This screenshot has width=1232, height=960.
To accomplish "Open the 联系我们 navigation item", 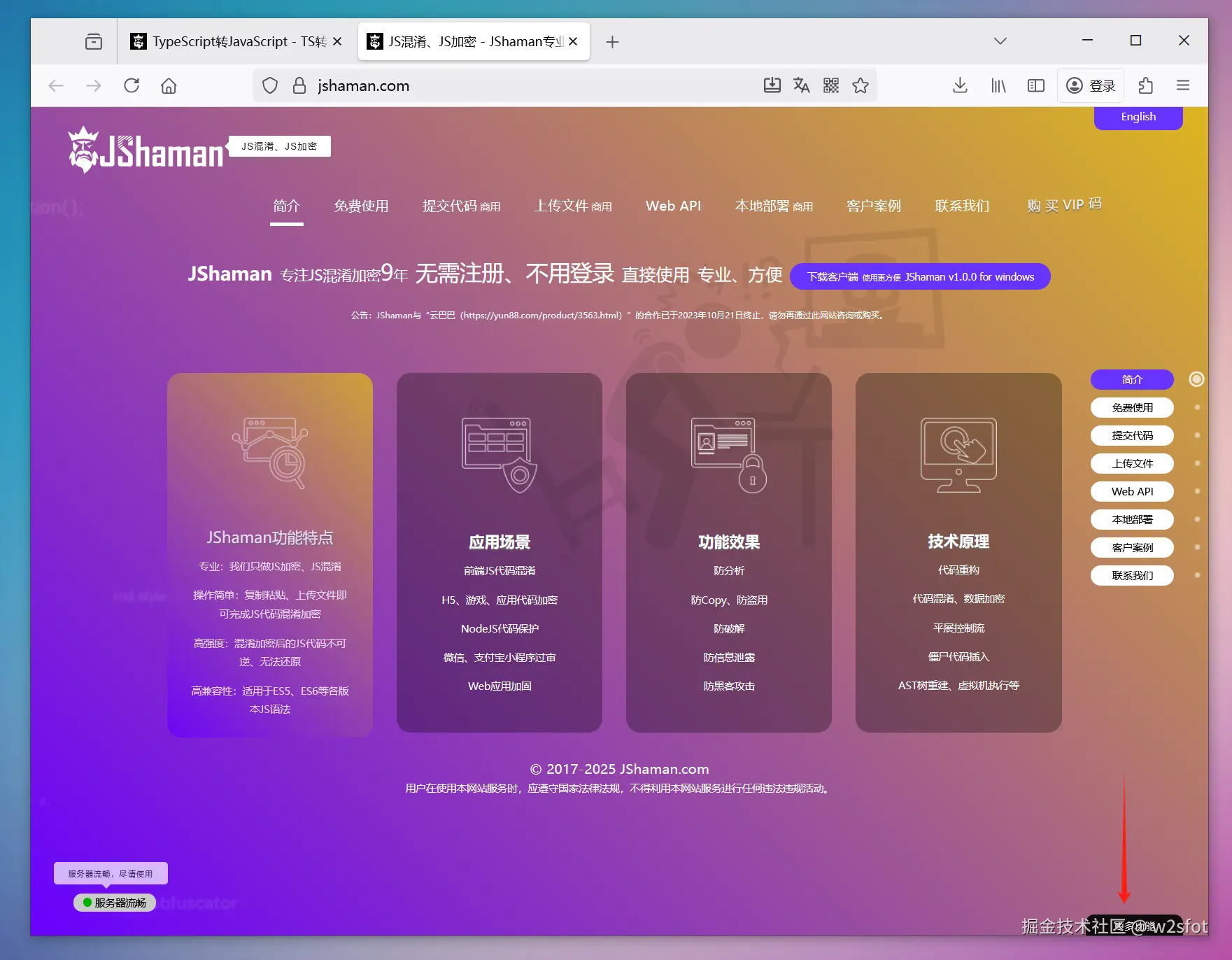I will (963, 206).
